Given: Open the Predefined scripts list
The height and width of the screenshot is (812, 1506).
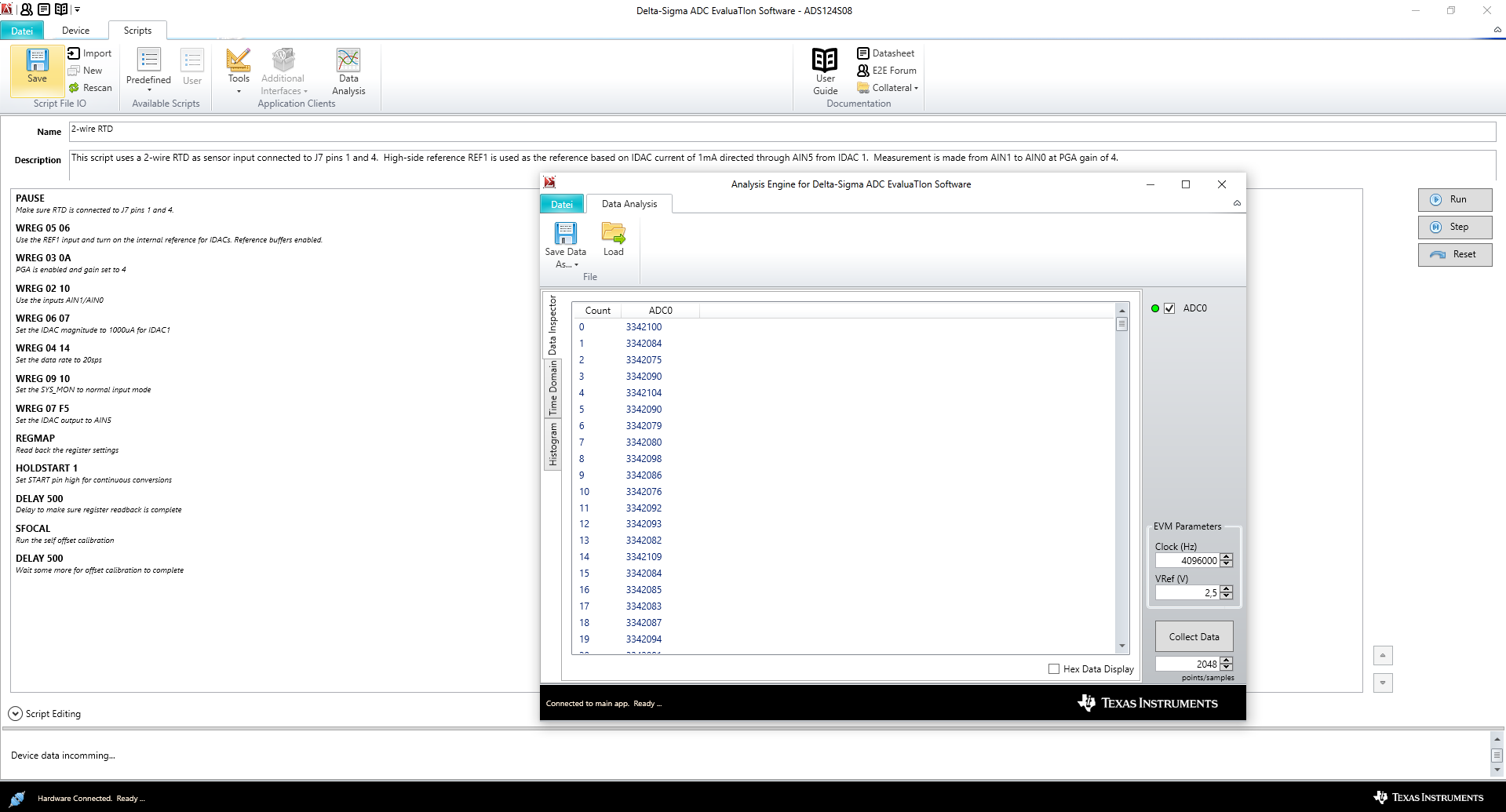Looking at the screenshot, I should (148, 71).
